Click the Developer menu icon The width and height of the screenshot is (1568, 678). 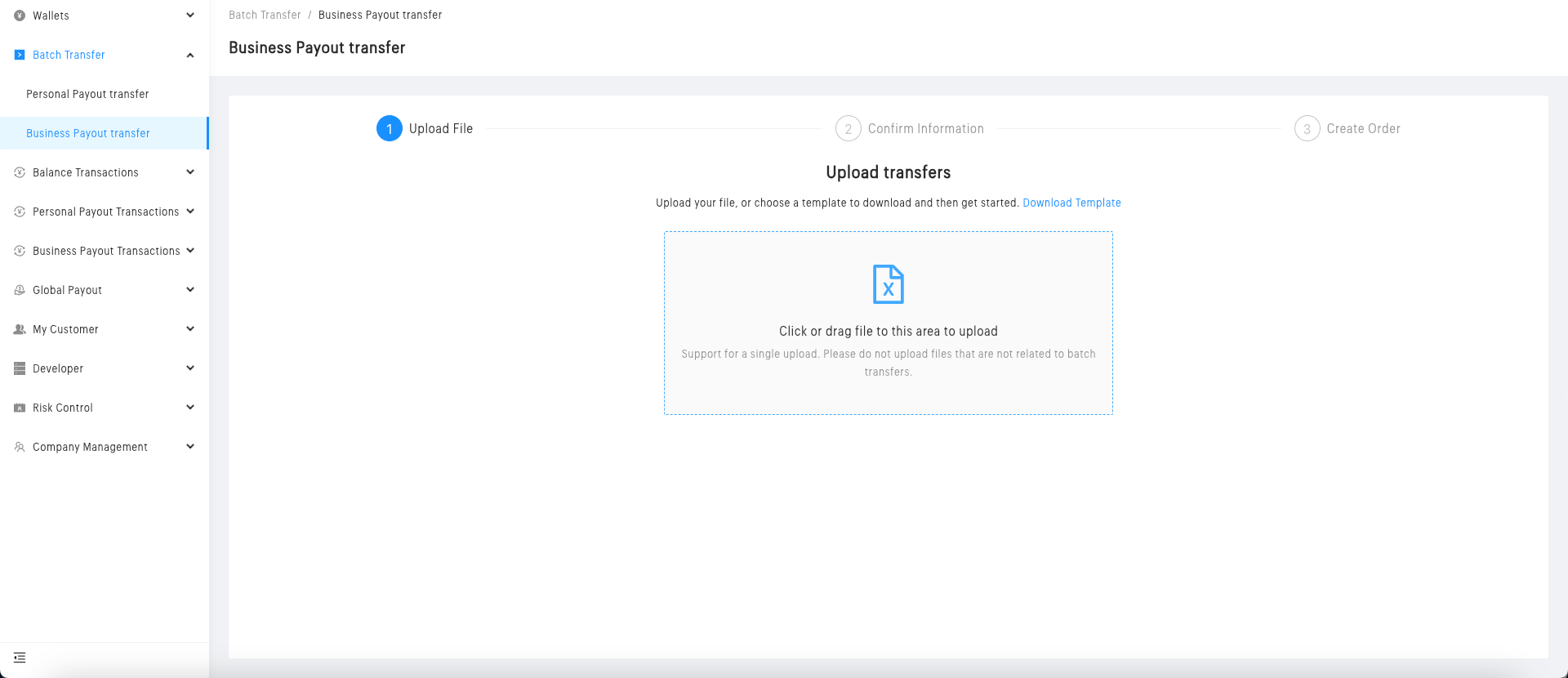pos(20,368)
